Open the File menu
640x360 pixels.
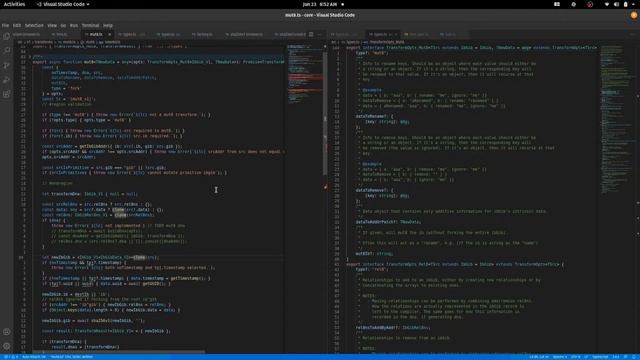coord(5,25)
